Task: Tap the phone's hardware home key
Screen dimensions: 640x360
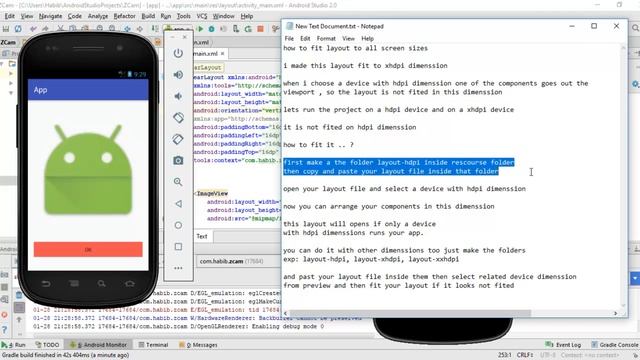Action: click(x=130, y=284)
